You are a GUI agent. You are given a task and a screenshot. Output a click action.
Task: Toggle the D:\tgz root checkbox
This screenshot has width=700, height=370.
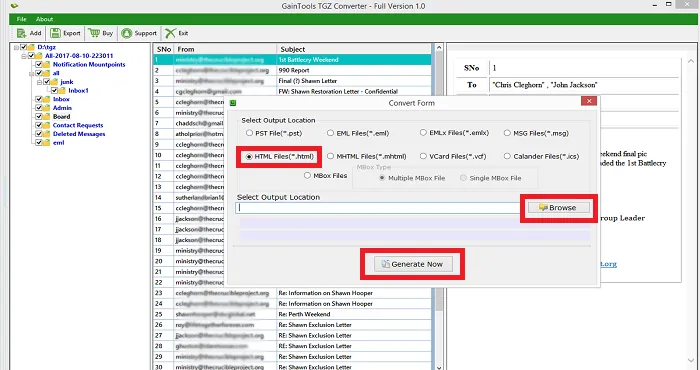(23, 47)
